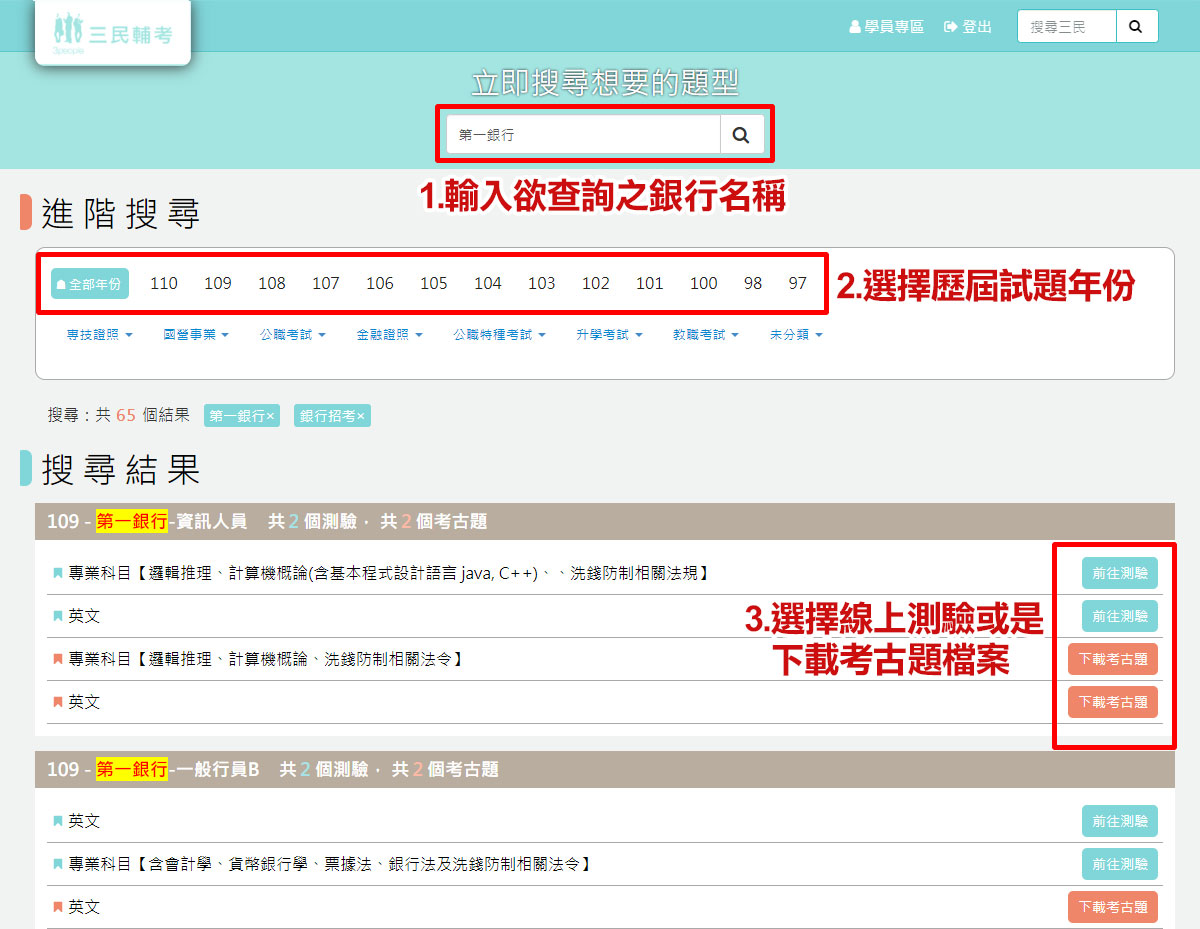
Task: Remove the 銀行招考 search tag
Action: point(332,416)
